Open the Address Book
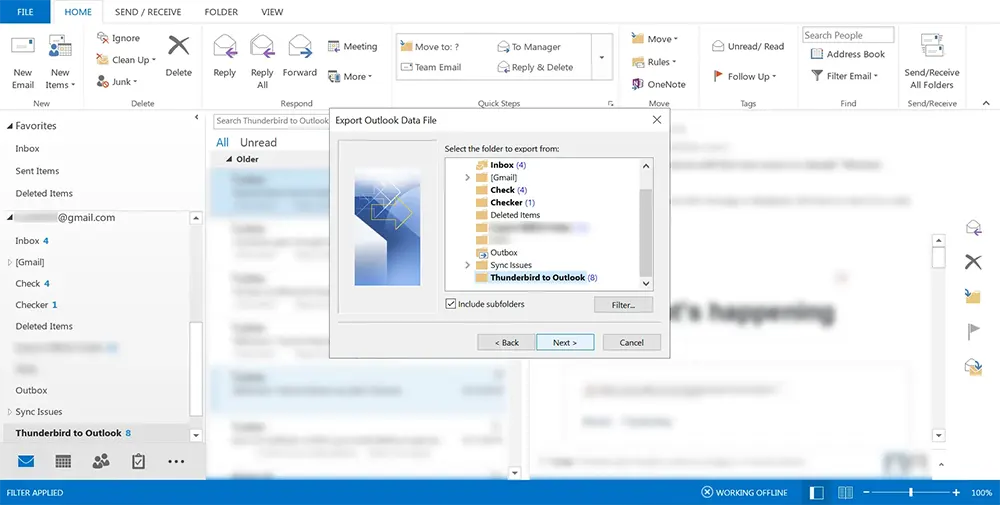The image size is (1000, 505). coord(848,54)
